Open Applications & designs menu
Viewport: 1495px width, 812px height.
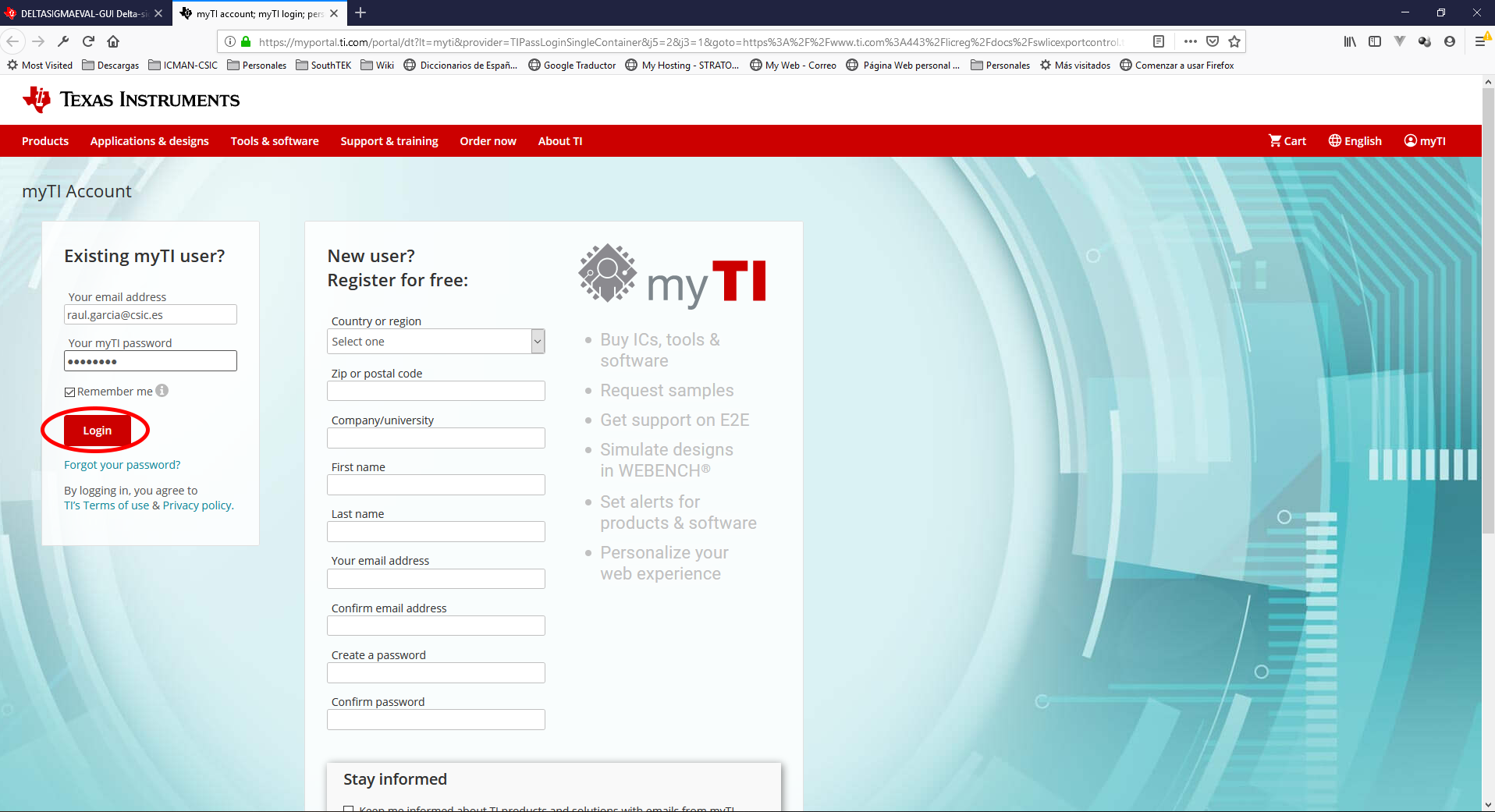point(150,140)
